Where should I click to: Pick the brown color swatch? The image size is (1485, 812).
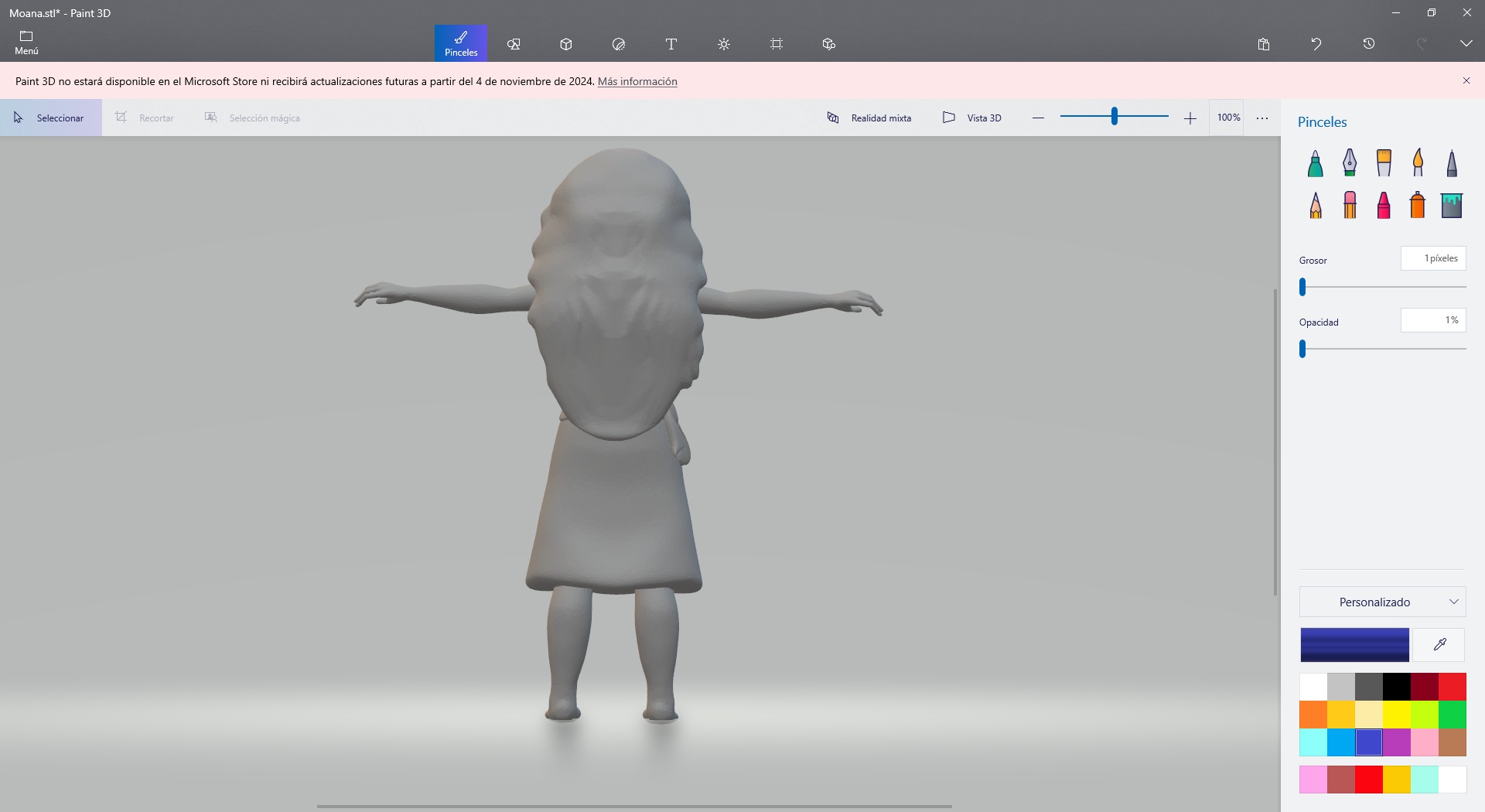[1453, 742]
